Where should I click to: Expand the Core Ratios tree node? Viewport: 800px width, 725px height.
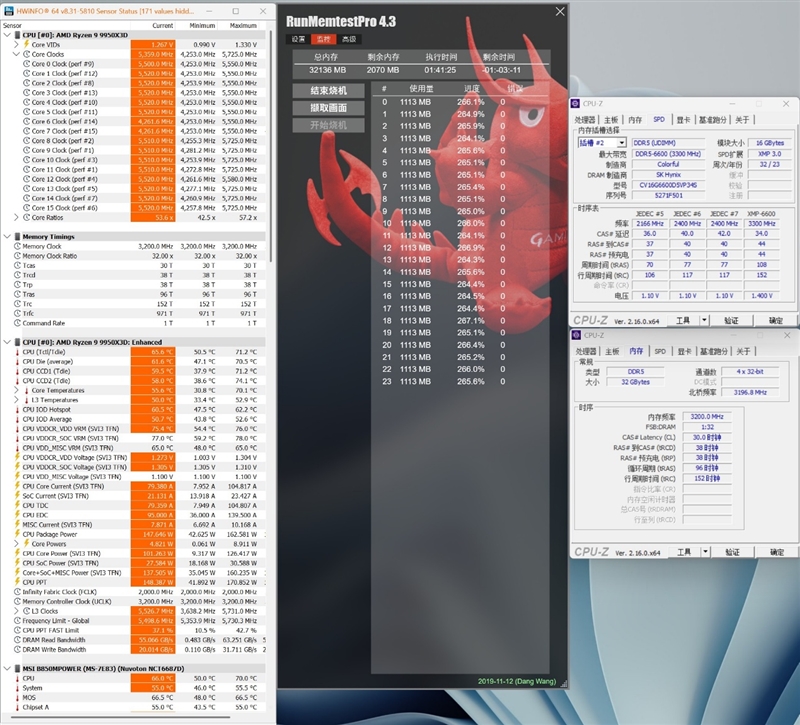[16, 217]
